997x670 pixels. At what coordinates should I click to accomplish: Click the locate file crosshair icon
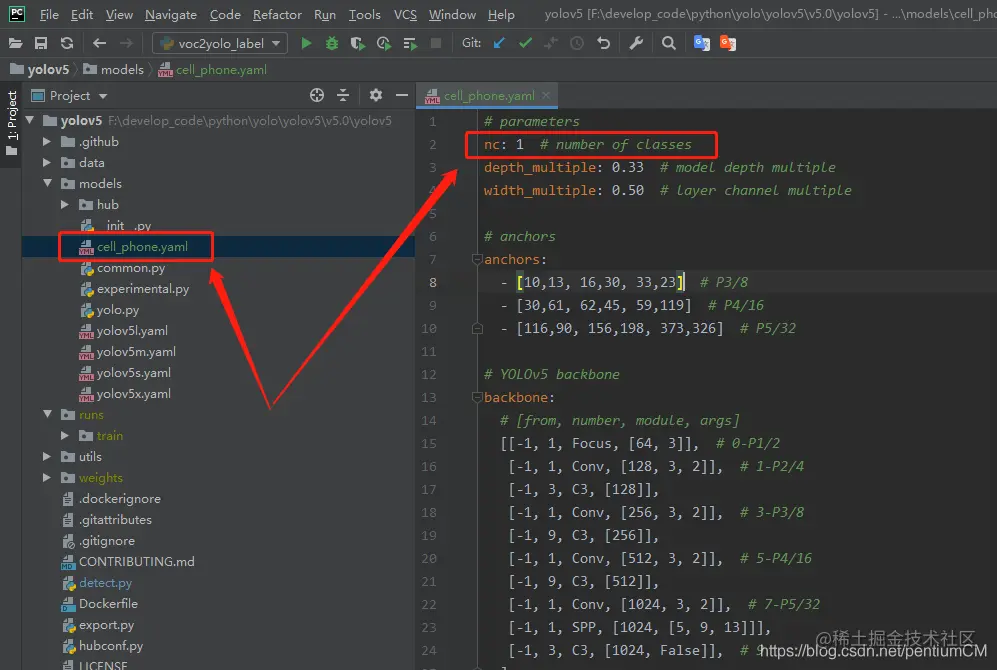point(317,95)
